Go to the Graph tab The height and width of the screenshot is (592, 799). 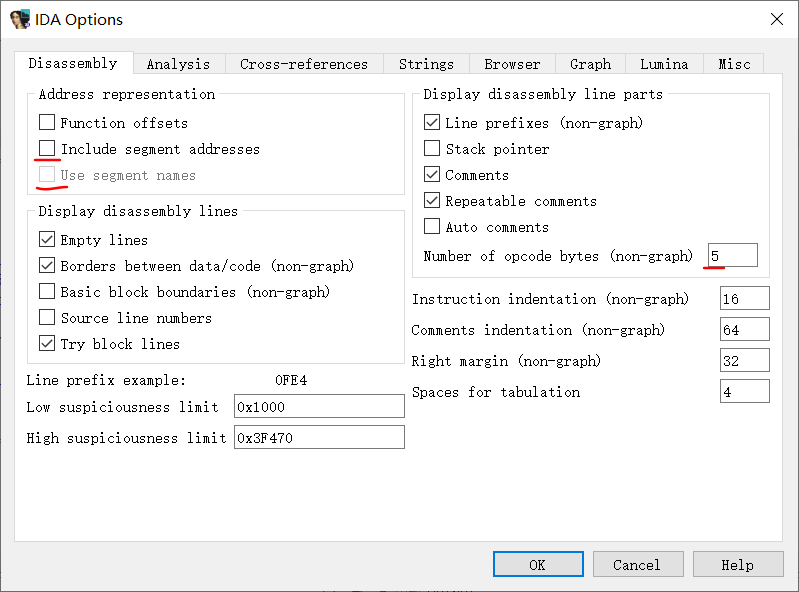pyautogui.click(x=590, y=64)
